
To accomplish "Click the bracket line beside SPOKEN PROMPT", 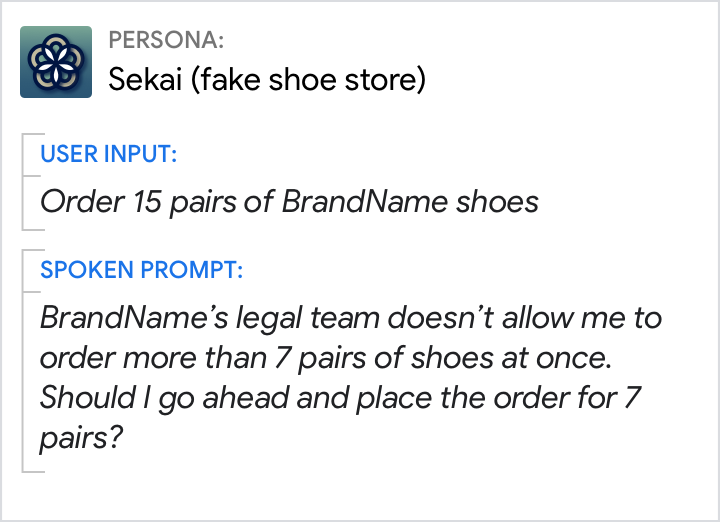I will click(x=23, y=360).
